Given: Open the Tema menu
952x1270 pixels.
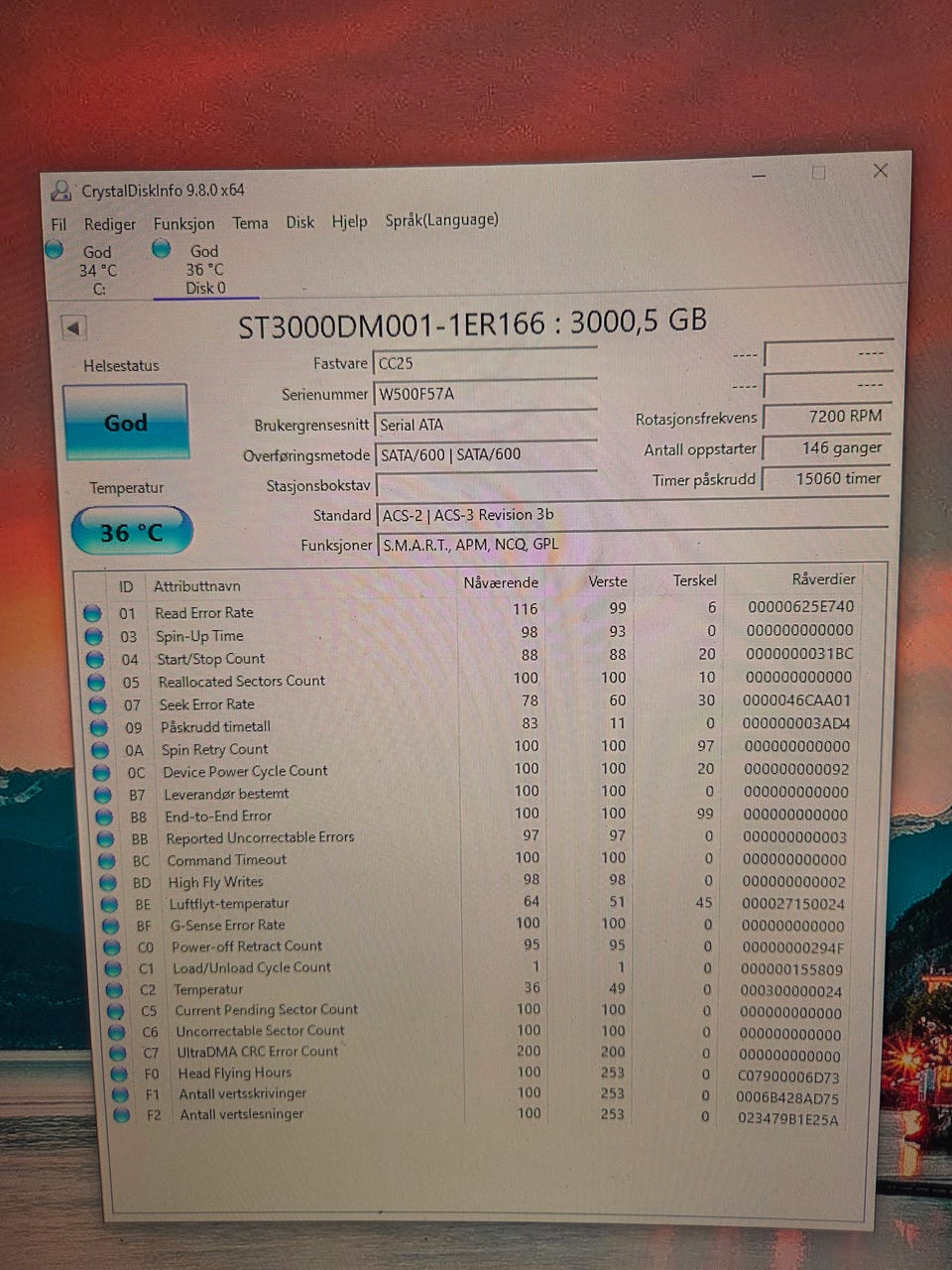Looking at the screenshot, I should tap(250, 223).
